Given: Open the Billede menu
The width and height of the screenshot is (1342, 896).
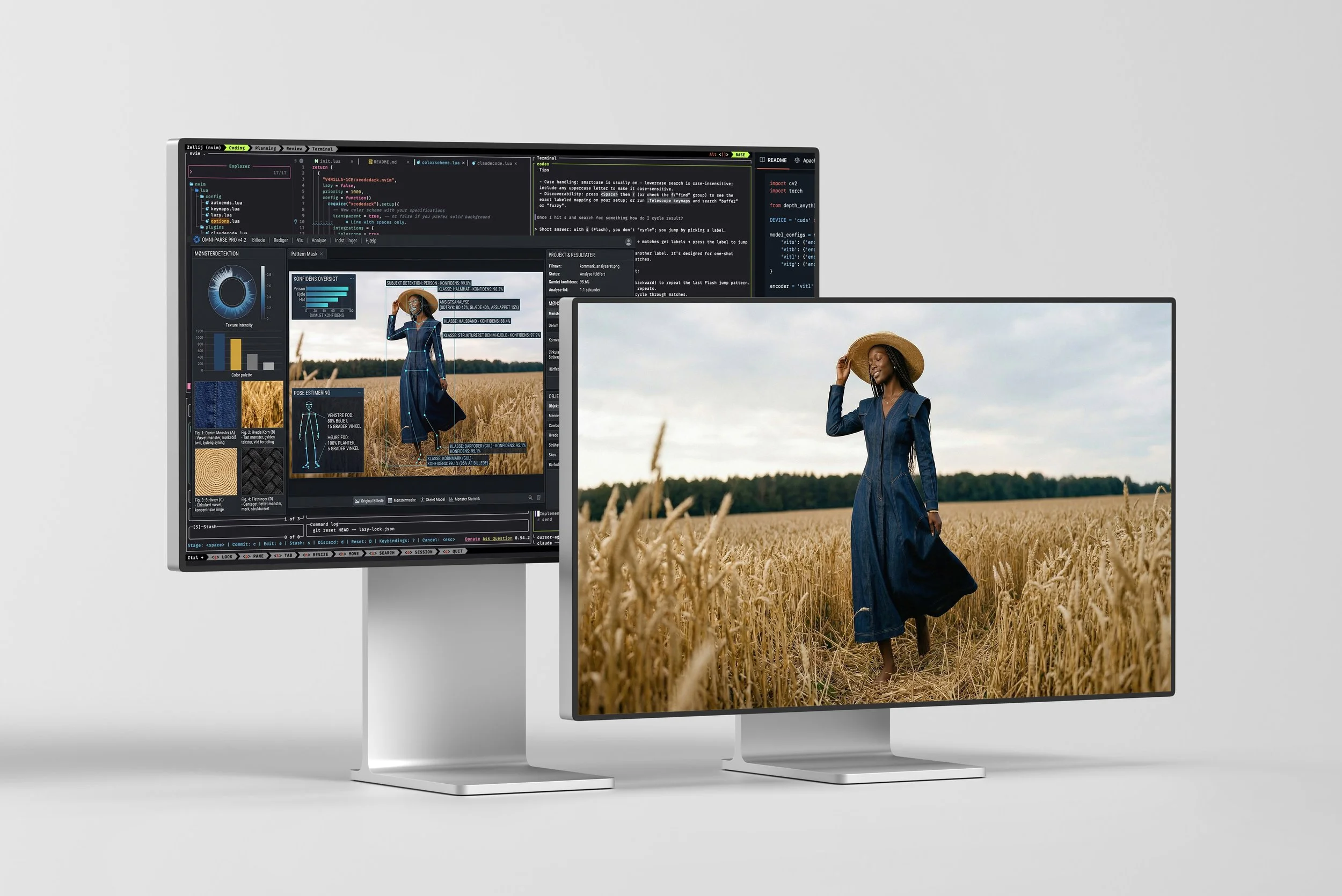Looking at the screenshot, I should tap(258, 240).
